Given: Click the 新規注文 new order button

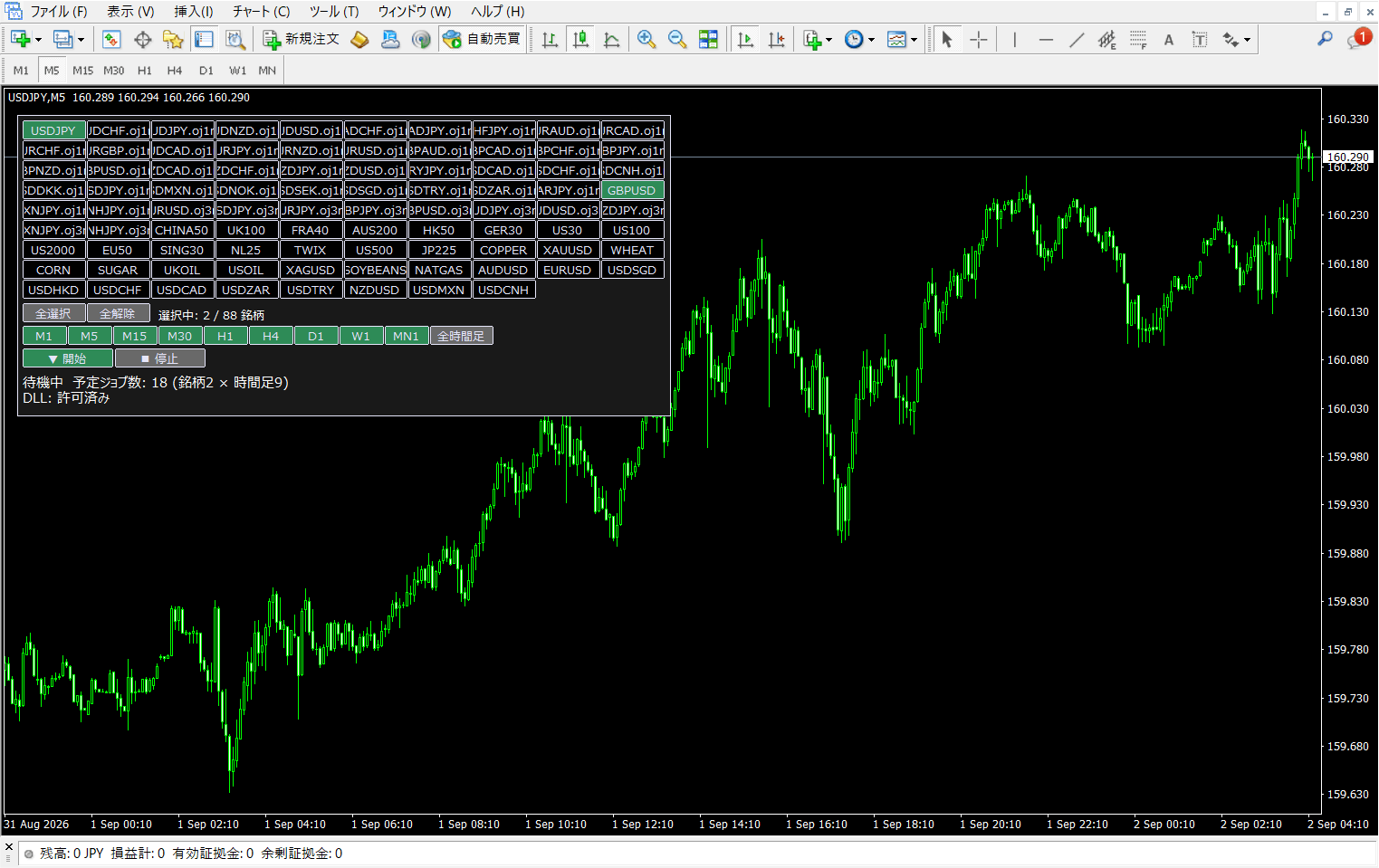Looking at the screenshot, I should coord(301,39).
